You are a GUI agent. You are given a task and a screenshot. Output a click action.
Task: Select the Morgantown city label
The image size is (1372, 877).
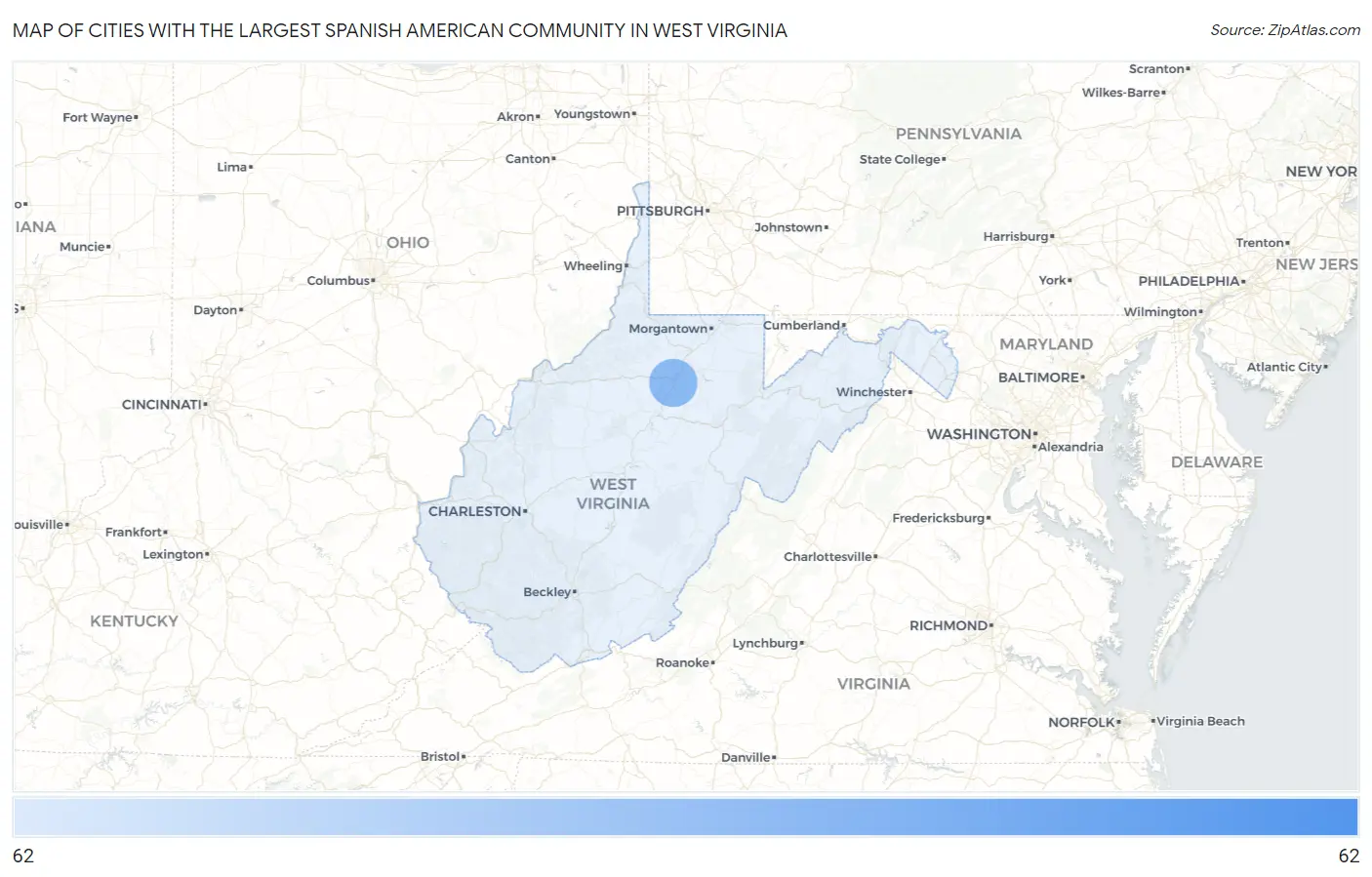pos(668,329)
